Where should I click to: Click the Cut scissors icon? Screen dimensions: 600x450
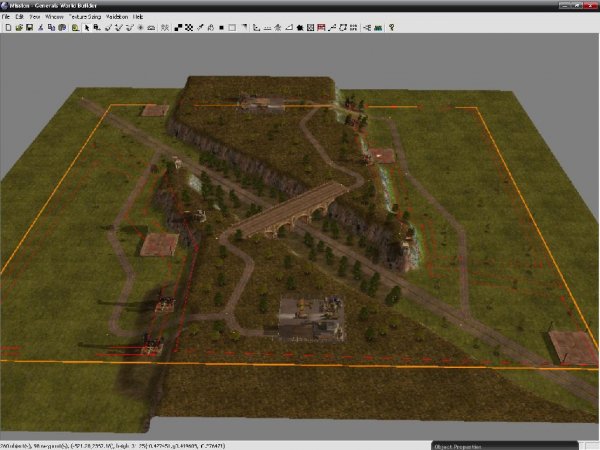click(41, 27)
